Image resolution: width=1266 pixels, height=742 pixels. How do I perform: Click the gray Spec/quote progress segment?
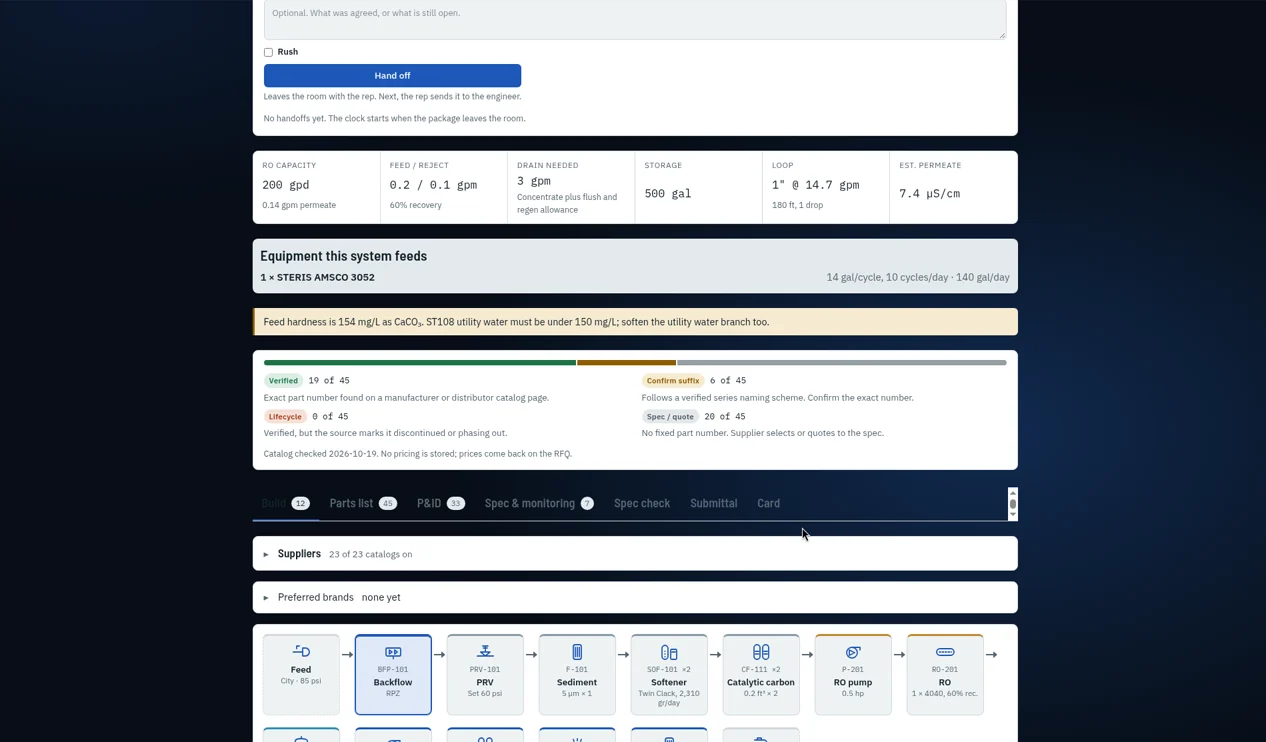click(x=842, y=362)
